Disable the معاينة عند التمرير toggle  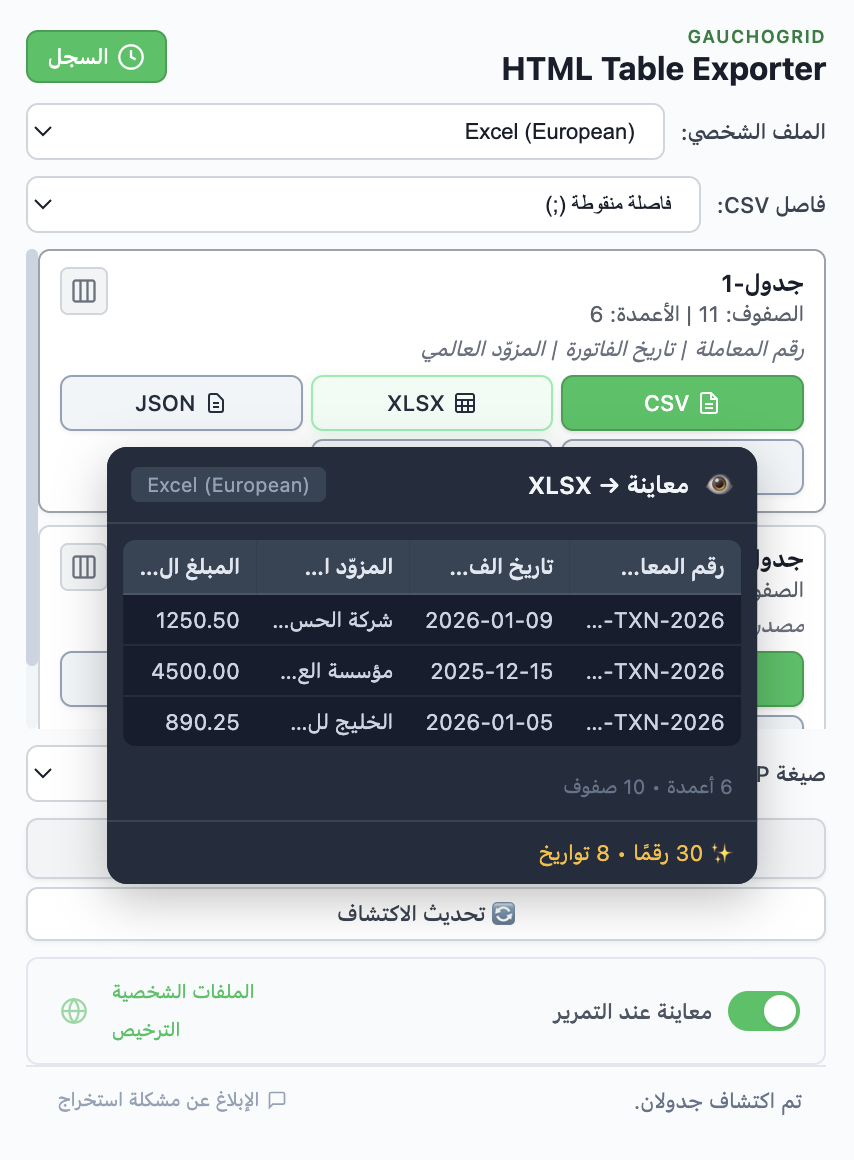click(x=763, y=1012)
